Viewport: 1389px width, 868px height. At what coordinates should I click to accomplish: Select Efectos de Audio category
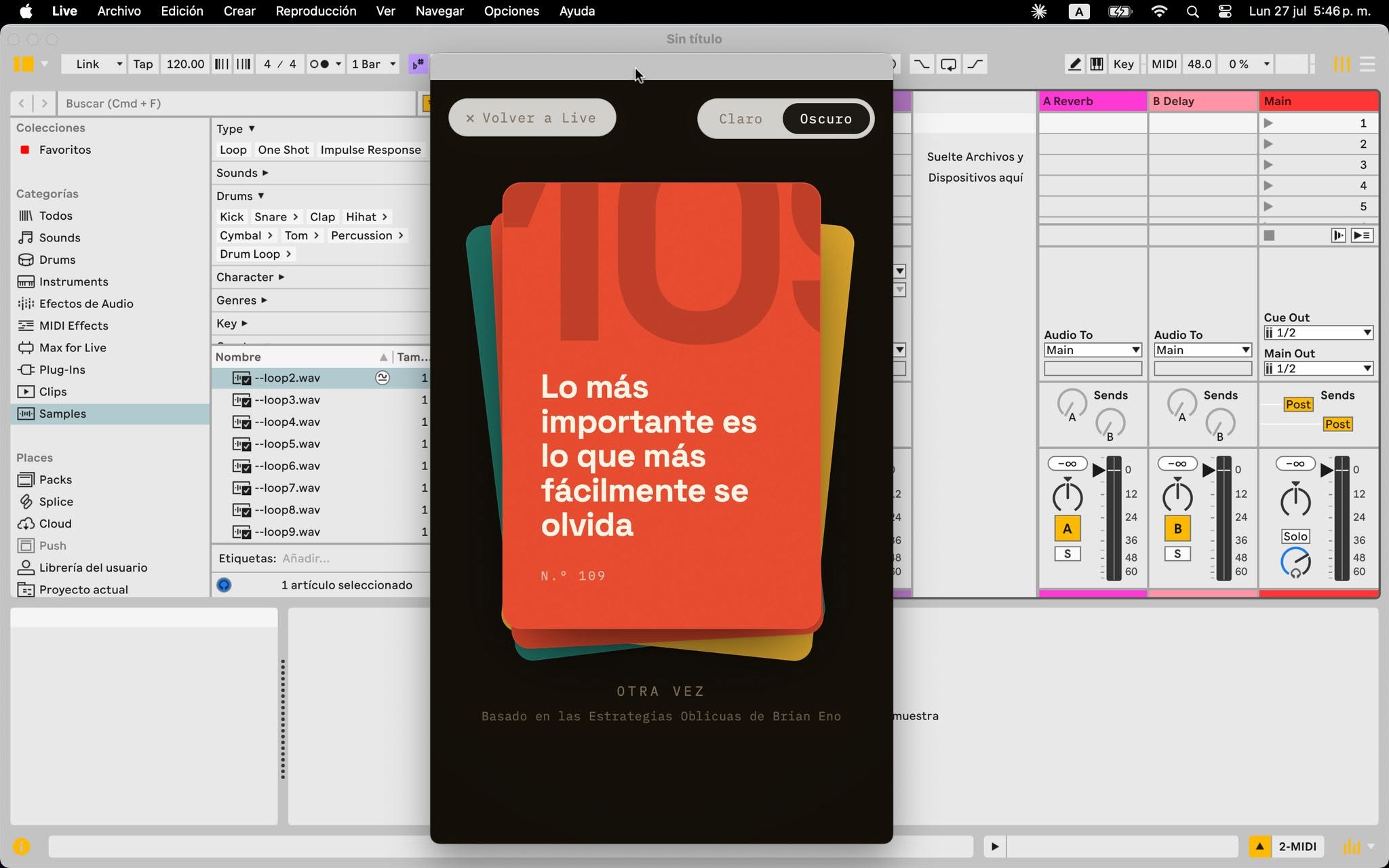click(86, 304)
